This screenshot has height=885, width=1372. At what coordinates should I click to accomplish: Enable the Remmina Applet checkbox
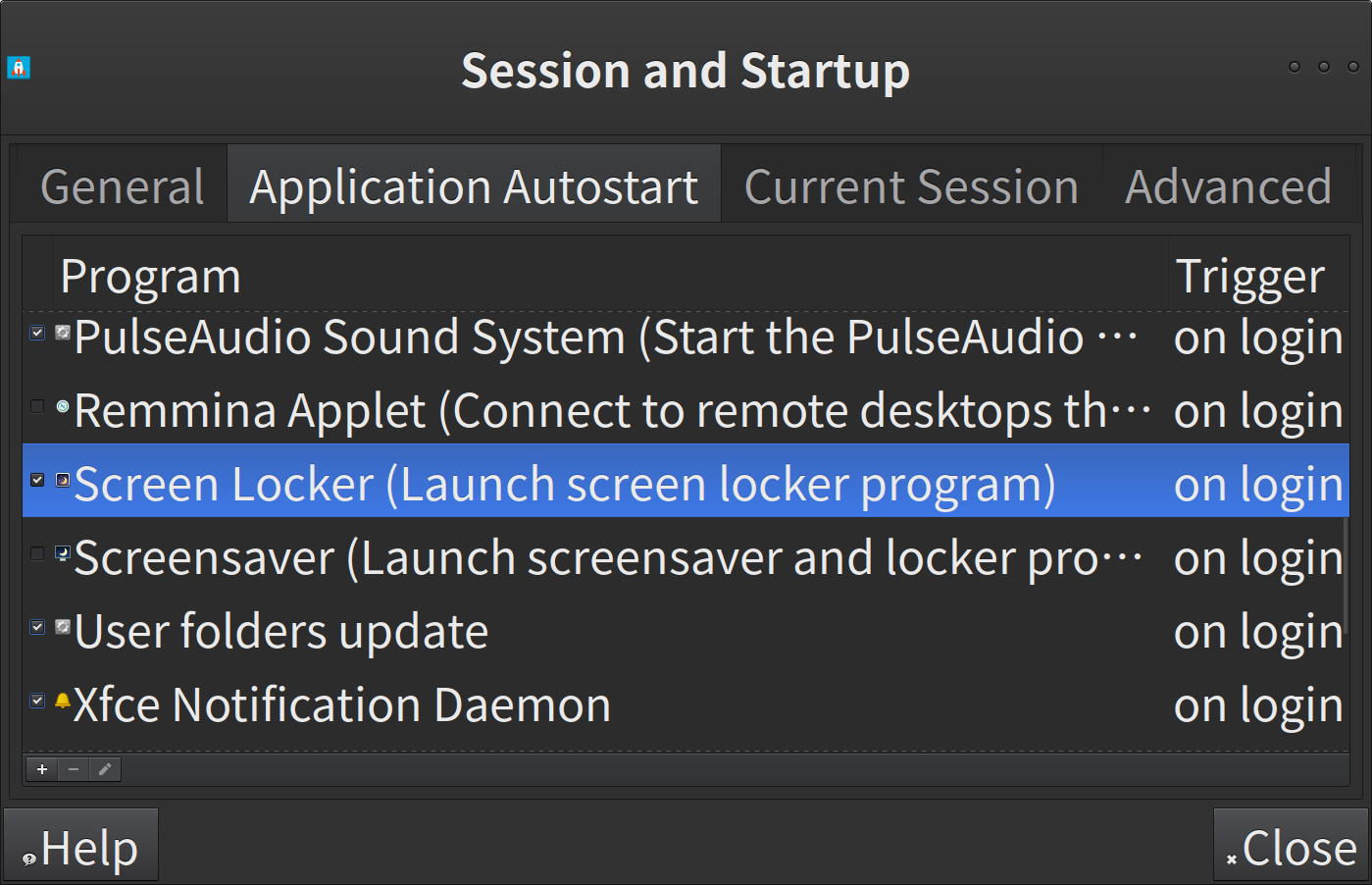click(37, 406)
